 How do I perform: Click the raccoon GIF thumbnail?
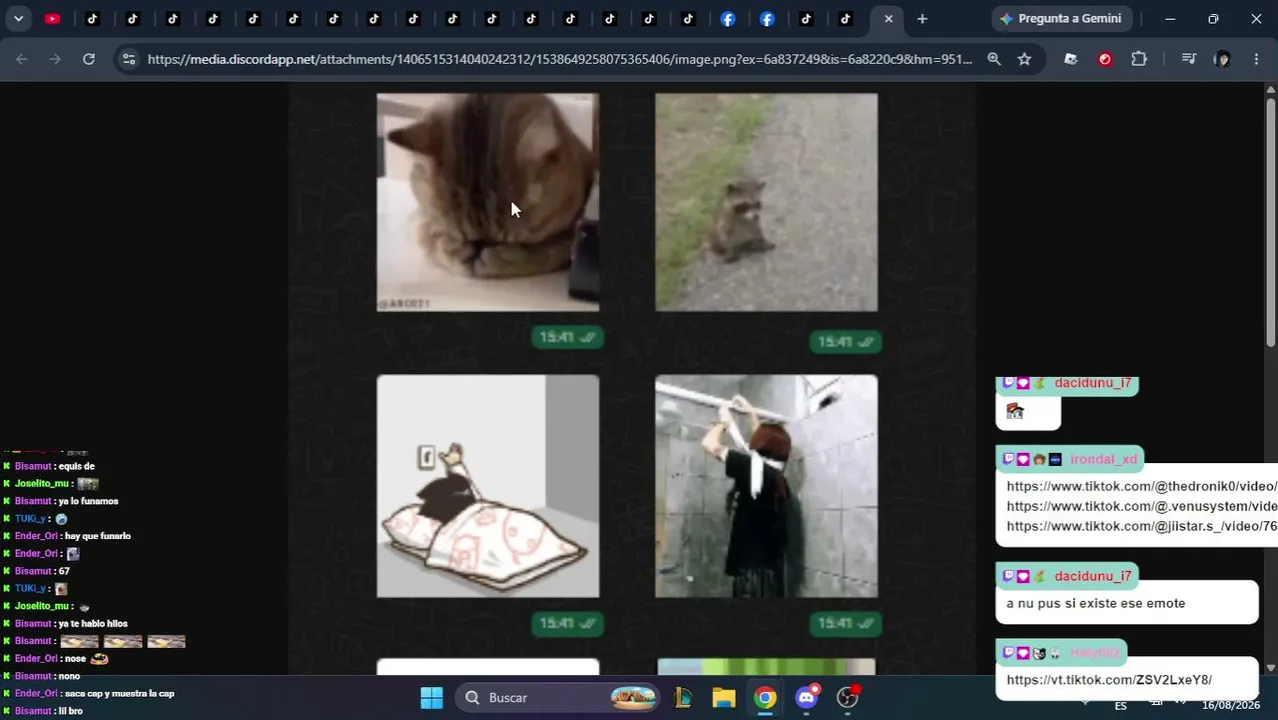(x=766, y=202)
